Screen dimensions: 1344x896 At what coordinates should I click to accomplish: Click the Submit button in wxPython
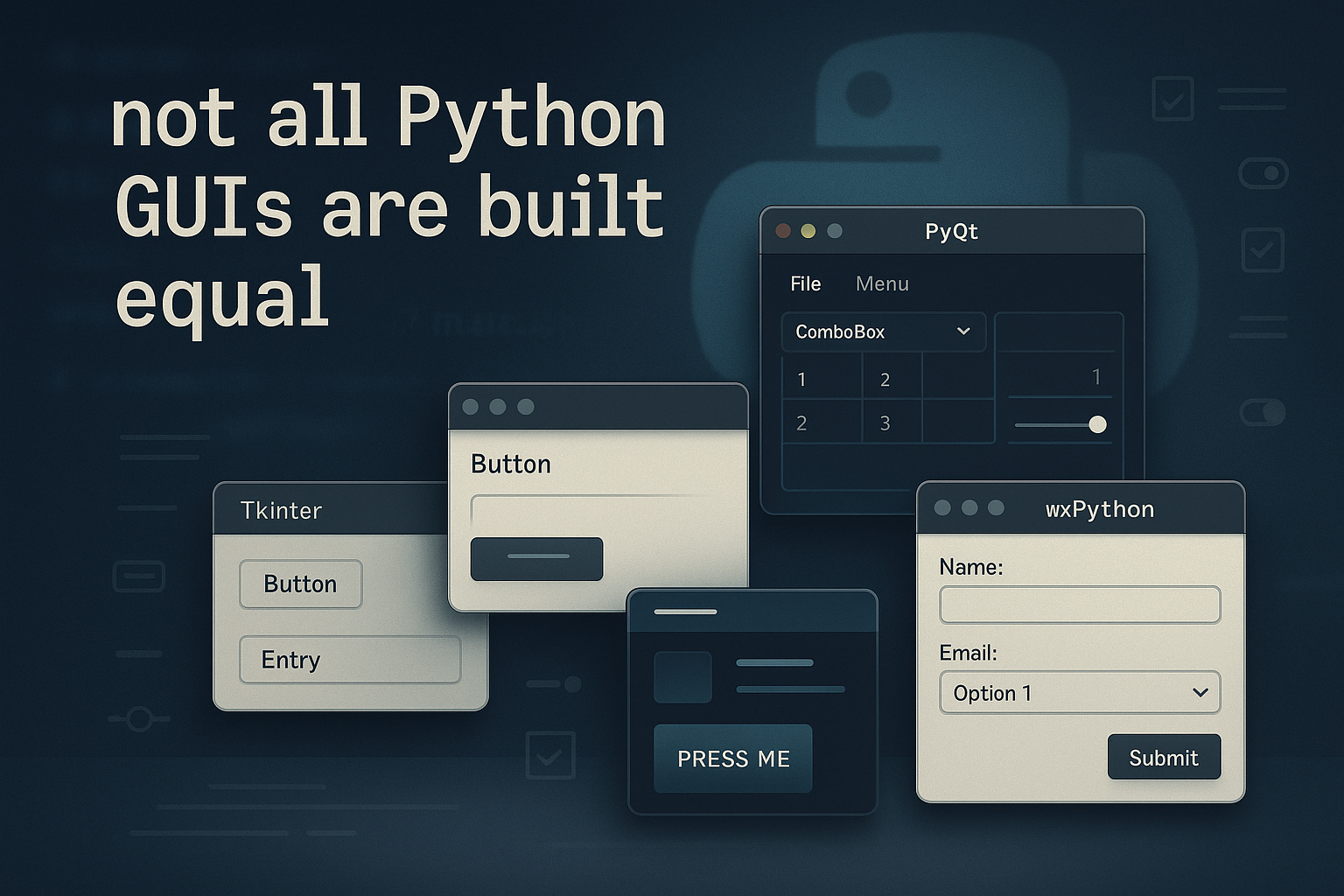point(1164,757)
